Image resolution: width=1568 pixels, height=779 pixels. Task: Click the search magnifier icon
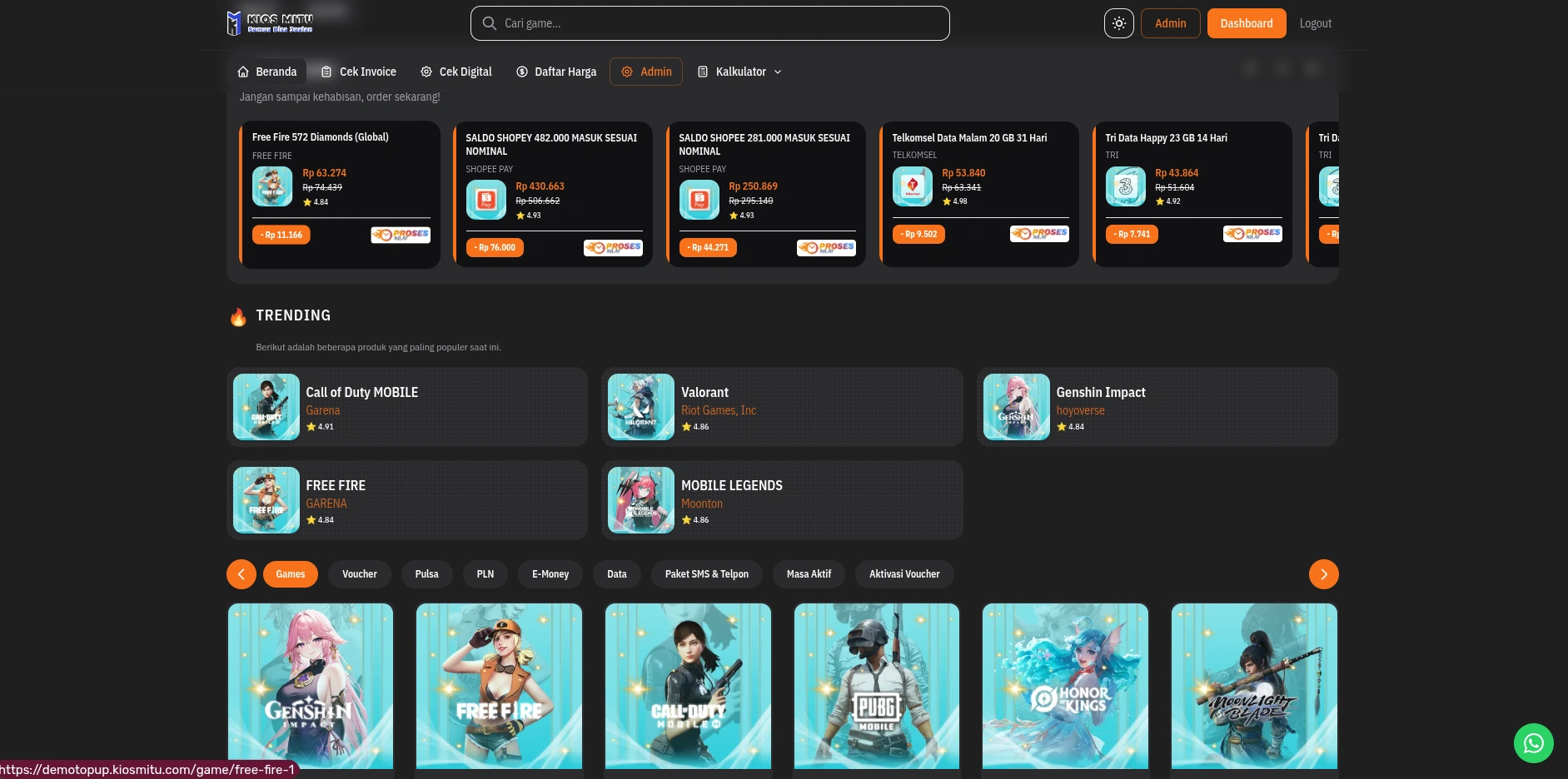(x=490, y=23)
